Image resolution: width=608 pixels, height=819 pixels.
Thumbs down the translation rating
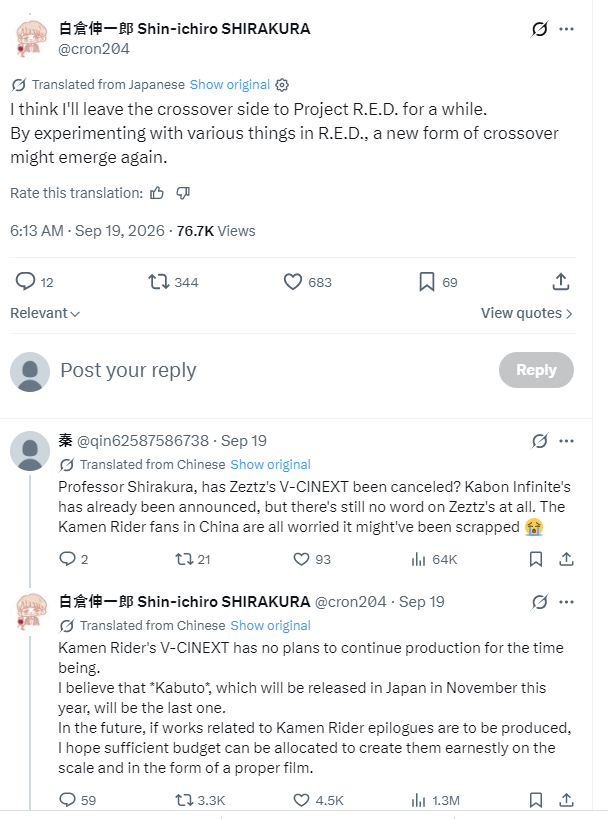click(183, 193)
